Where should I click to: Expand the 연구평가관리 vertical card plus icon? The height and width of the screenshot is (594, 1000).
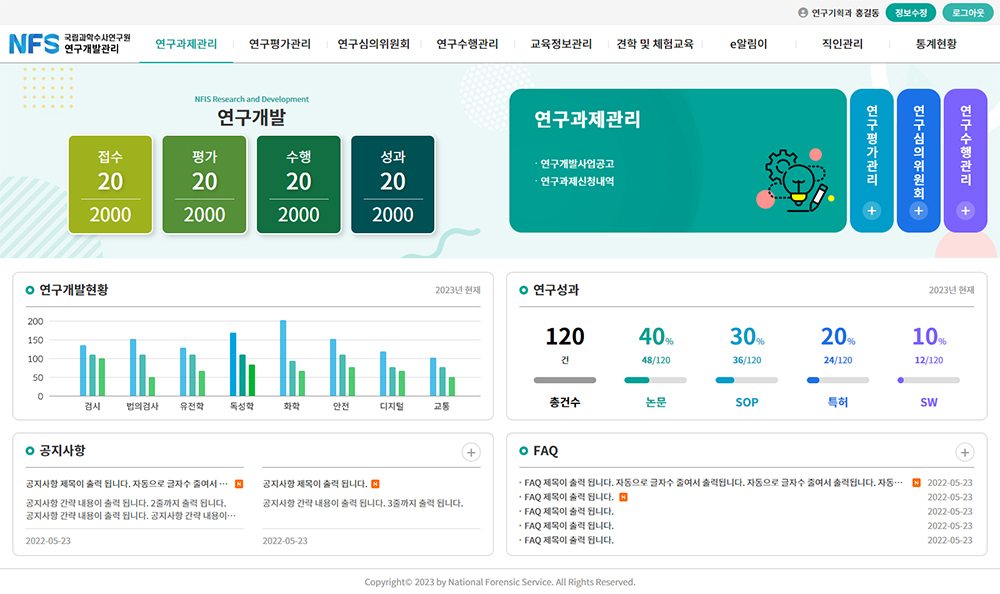[871, 211]
